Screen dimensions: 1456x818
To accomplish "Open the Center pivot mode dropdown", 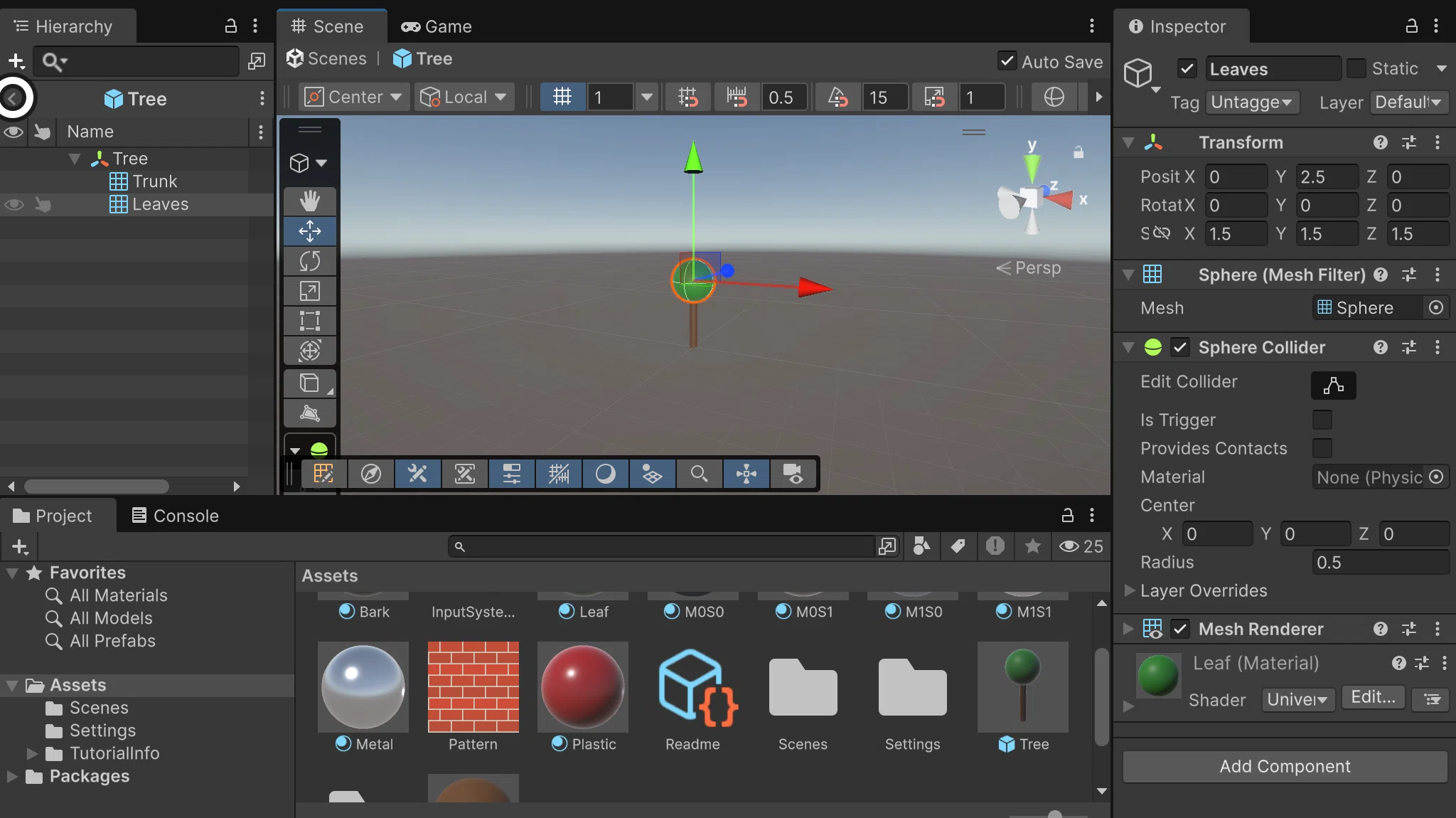I will [x=354, y=97].
